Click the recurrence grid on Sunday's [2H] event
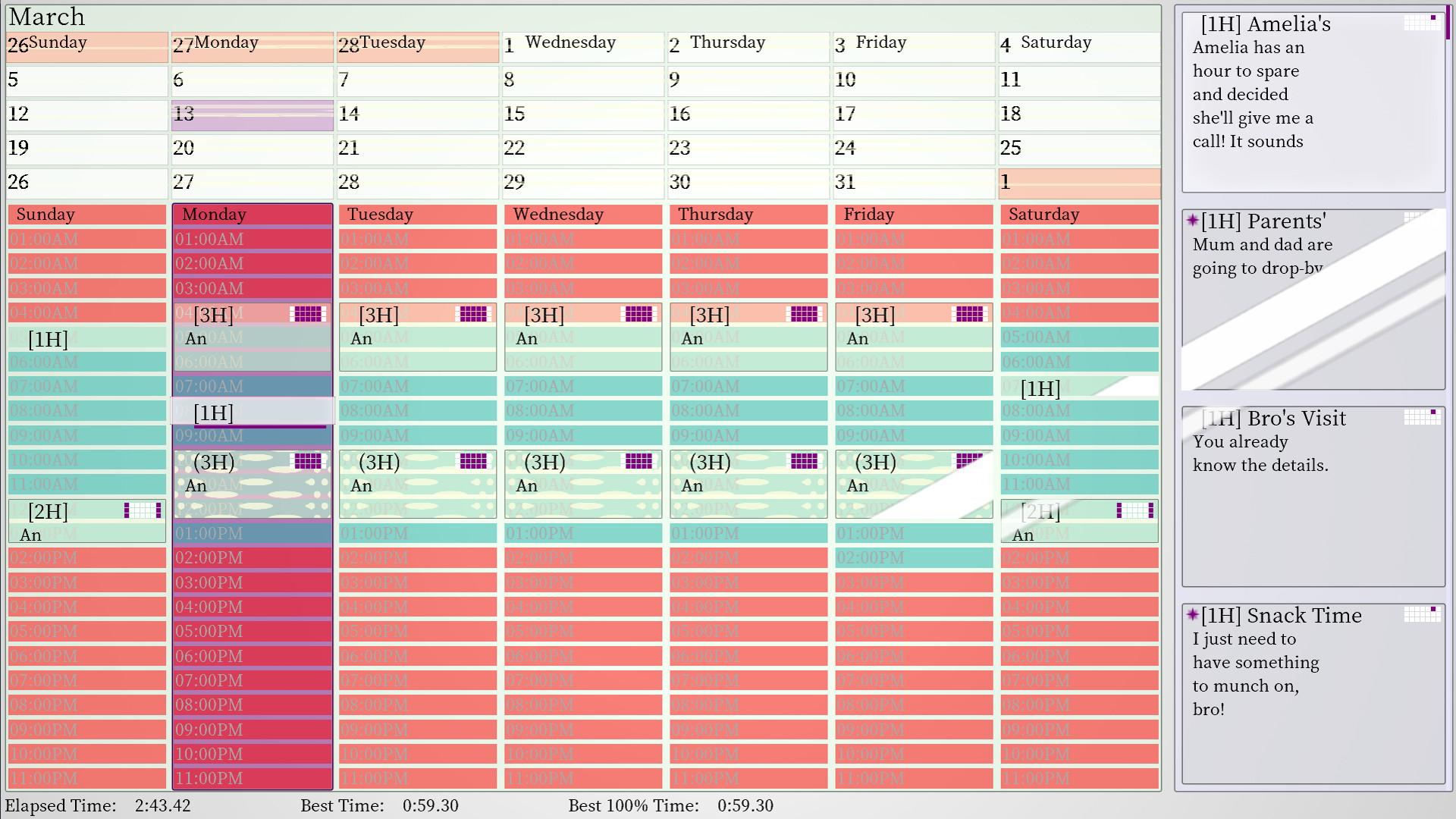The image size is (1456, 819). pos(143,510)
